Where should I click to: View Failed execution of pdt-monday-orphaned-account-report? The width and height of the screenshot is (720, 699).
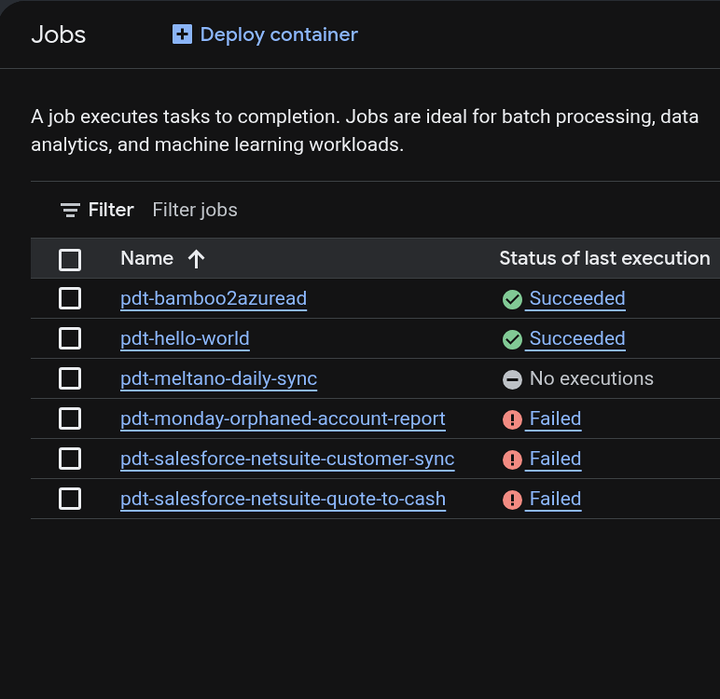pos(555,419)
